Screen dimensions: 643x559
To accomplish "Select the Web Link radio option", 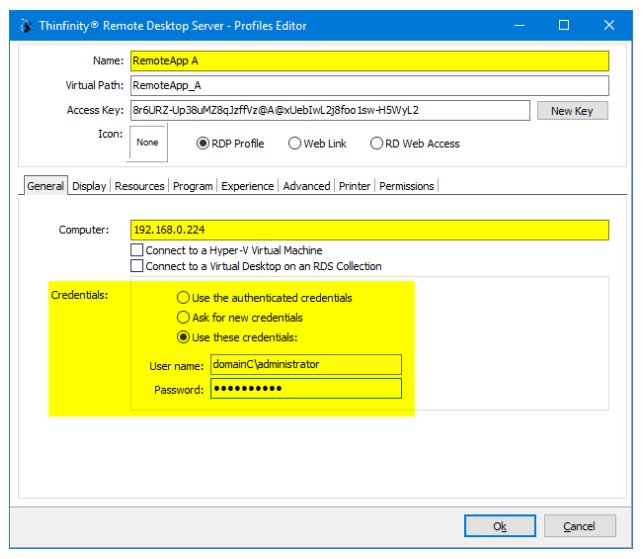I will (295, 143).
